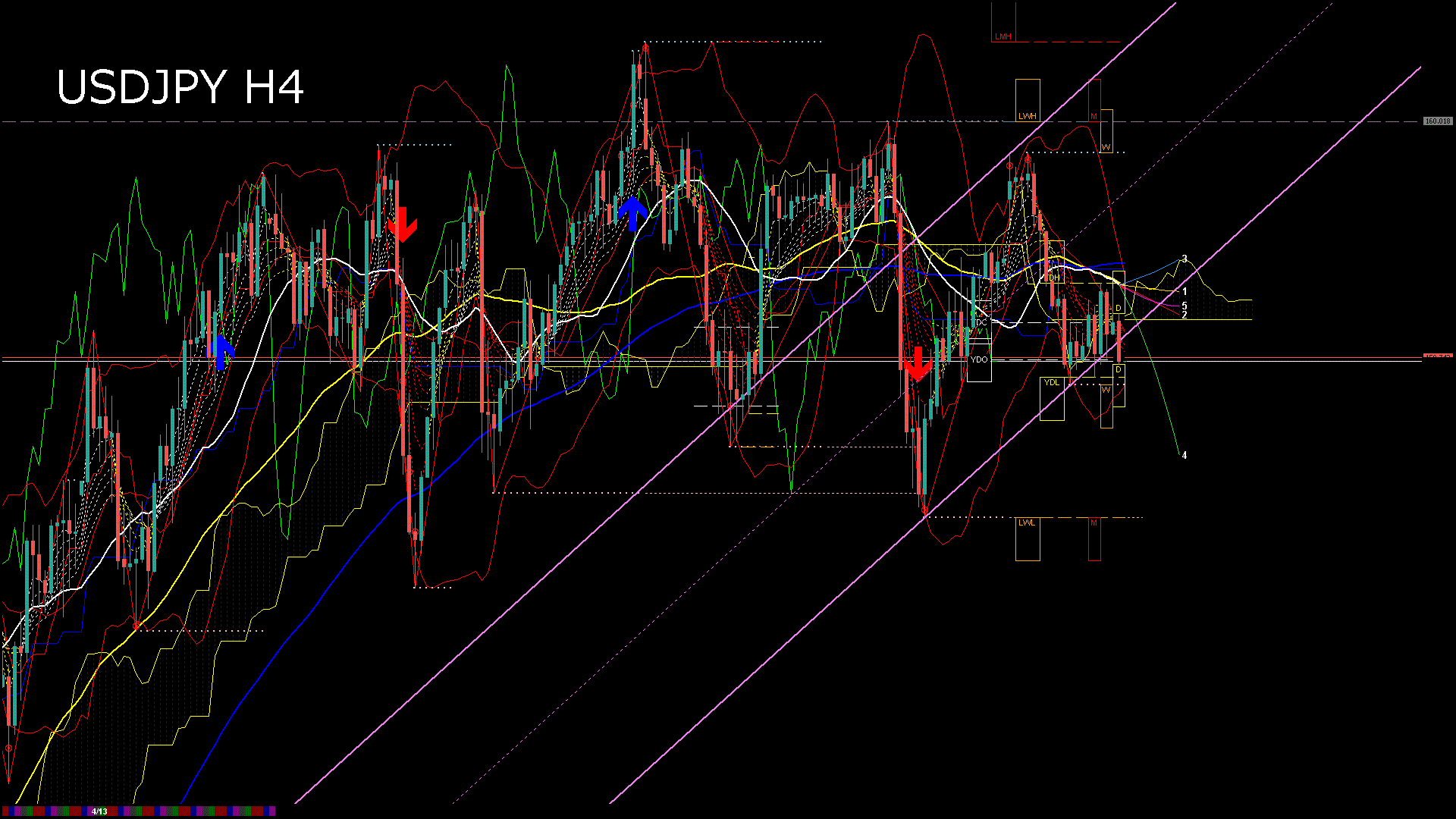Image resolution: width=1456 pixels, height=819 pixels.
Task: Click projection label number 3
Action: pos(1185,259)
